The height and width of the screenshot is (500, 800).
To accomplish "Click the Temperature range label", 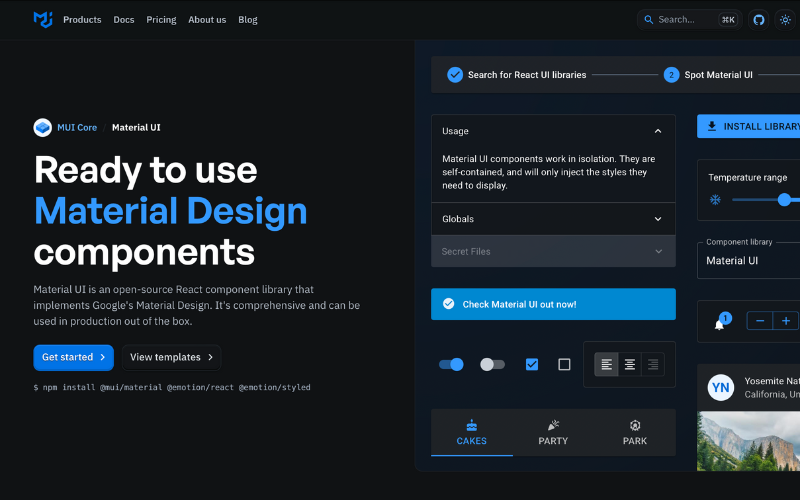I will pyautogui.click(x=747, y=178).
